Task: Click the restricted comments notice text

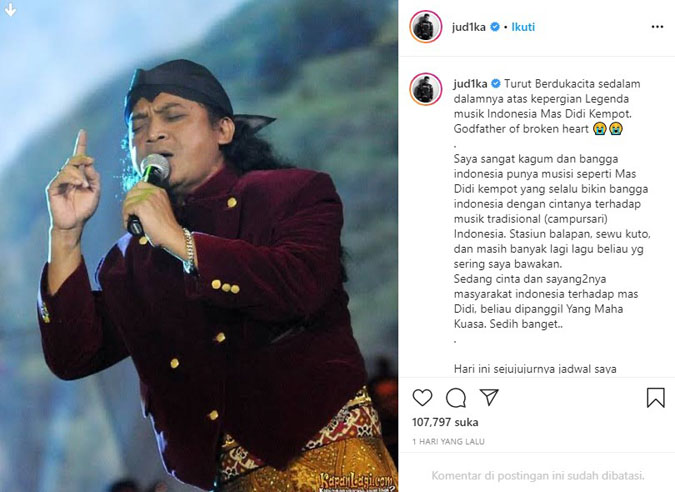Action: click(538, 476)
